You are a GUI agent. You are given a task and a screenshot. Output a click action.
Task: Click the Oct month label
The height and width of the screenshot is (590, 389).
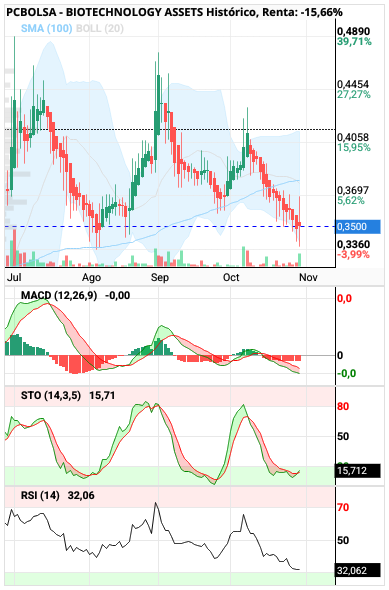[231, 277]
